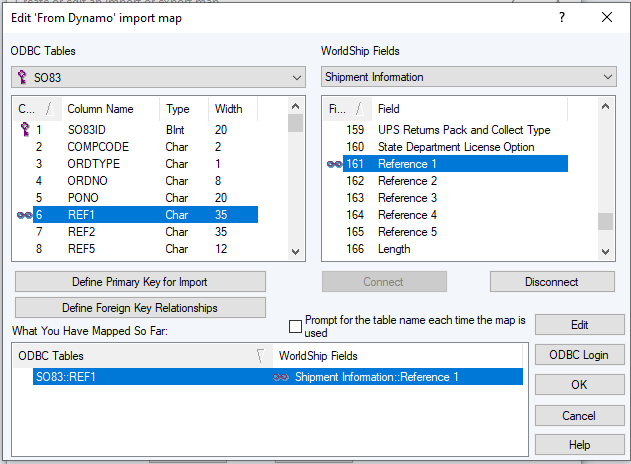The height and width of the screenshot is (464, 631).
Task: Open the SO83 ODBC Tables dropdown
Action: [158, 77]
